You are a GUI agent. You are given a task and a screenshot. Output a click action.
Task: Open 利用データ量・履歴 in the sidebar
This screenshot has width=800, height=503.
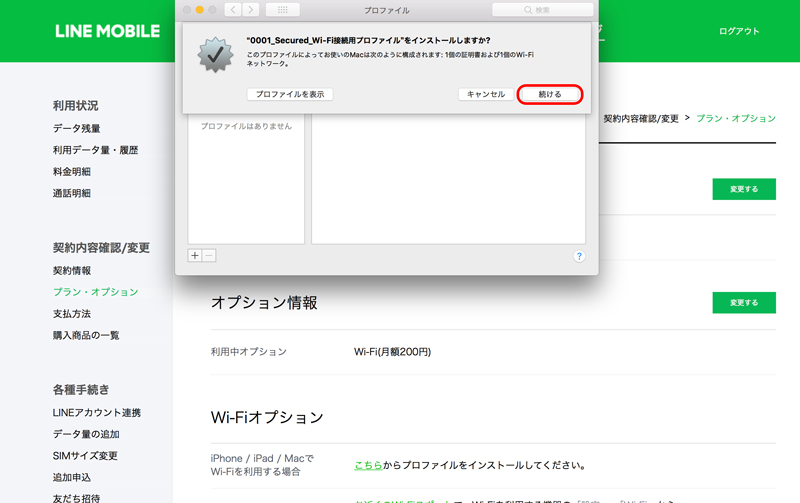coord(95,150)
